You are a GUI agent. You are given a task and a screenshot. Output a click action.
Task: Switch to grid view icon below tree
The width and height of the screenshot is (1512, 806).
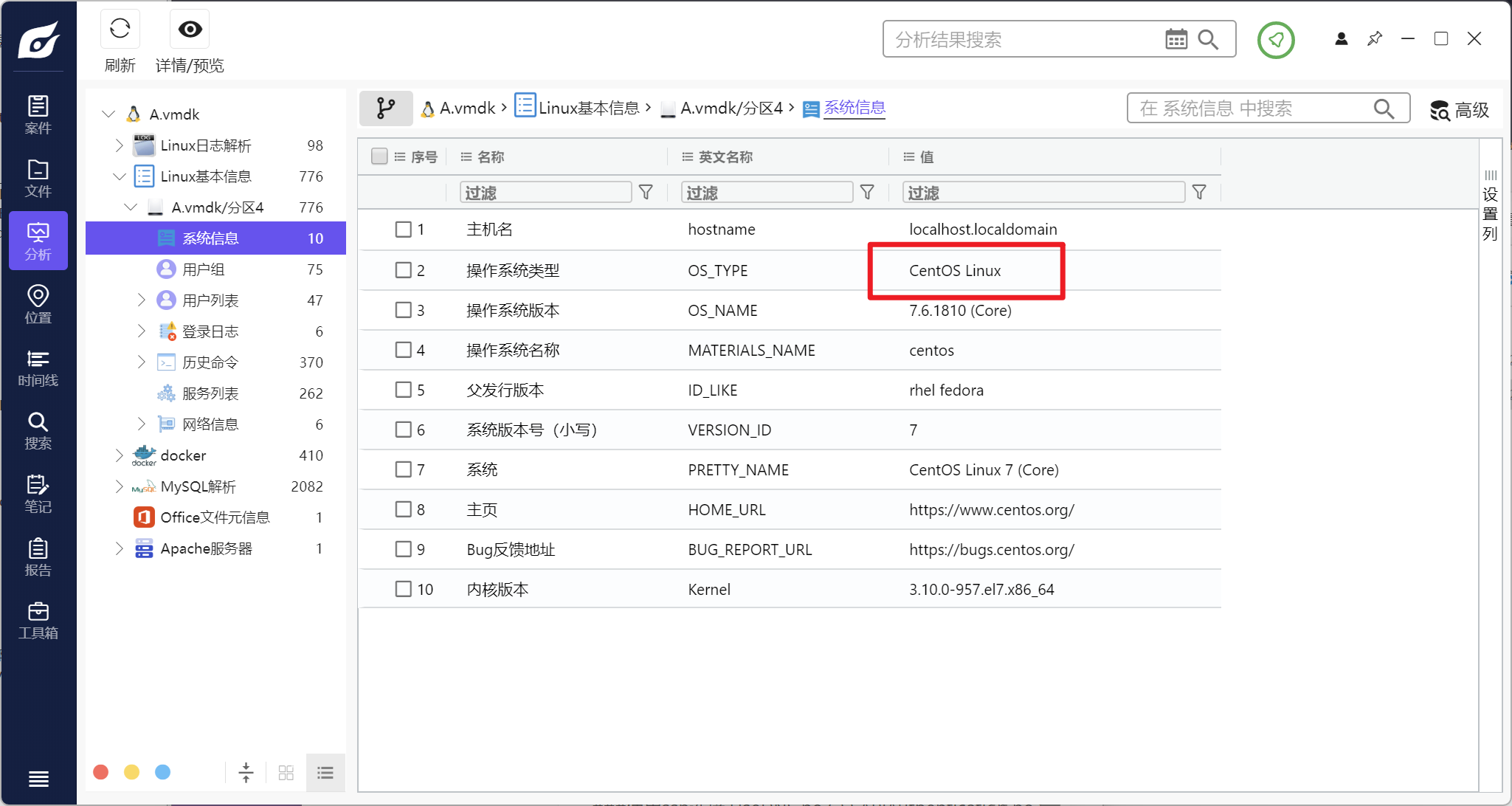click(x=286, y=773)
